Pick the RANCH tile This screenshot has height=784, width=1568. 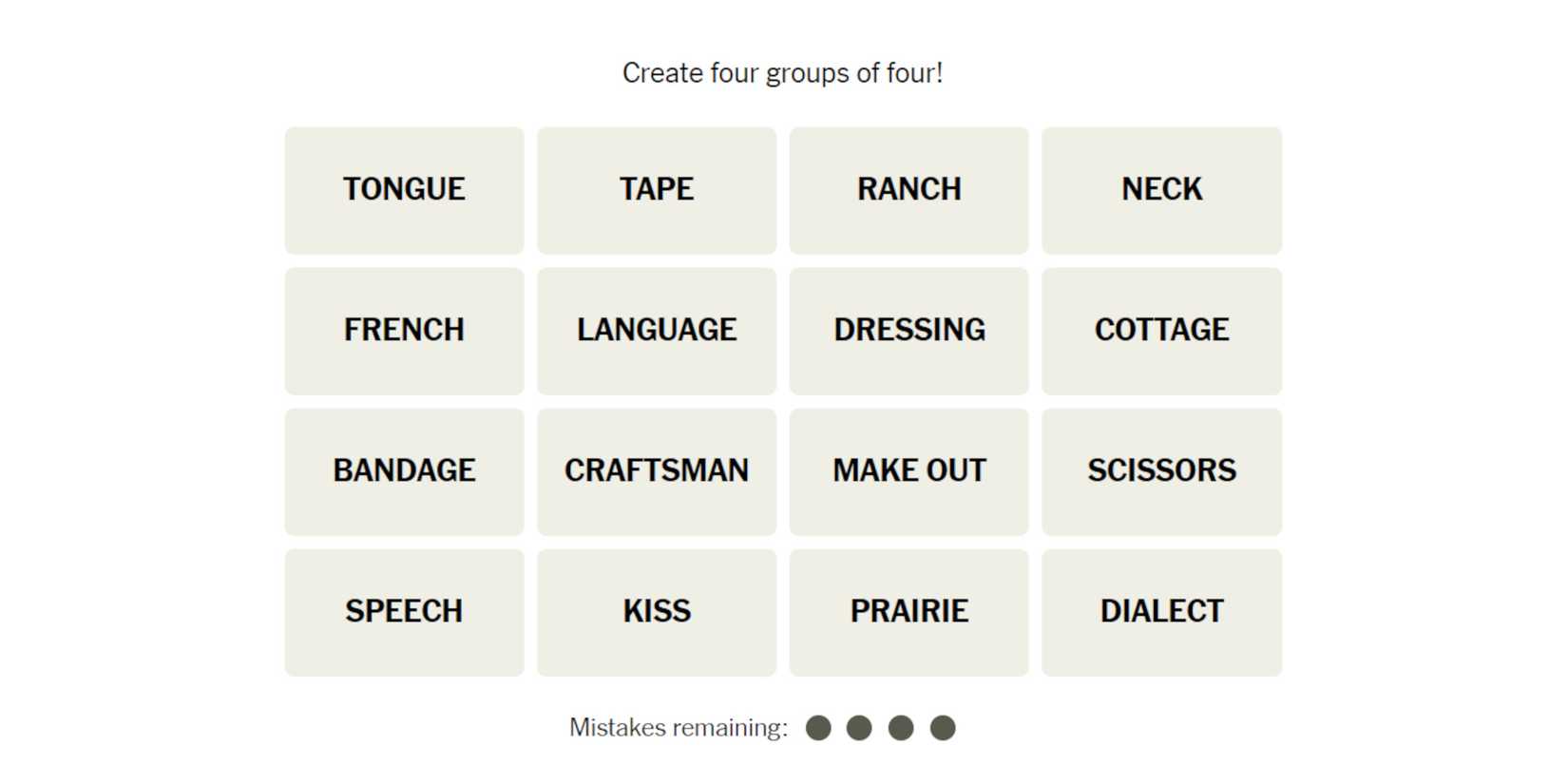pos(908,190)
